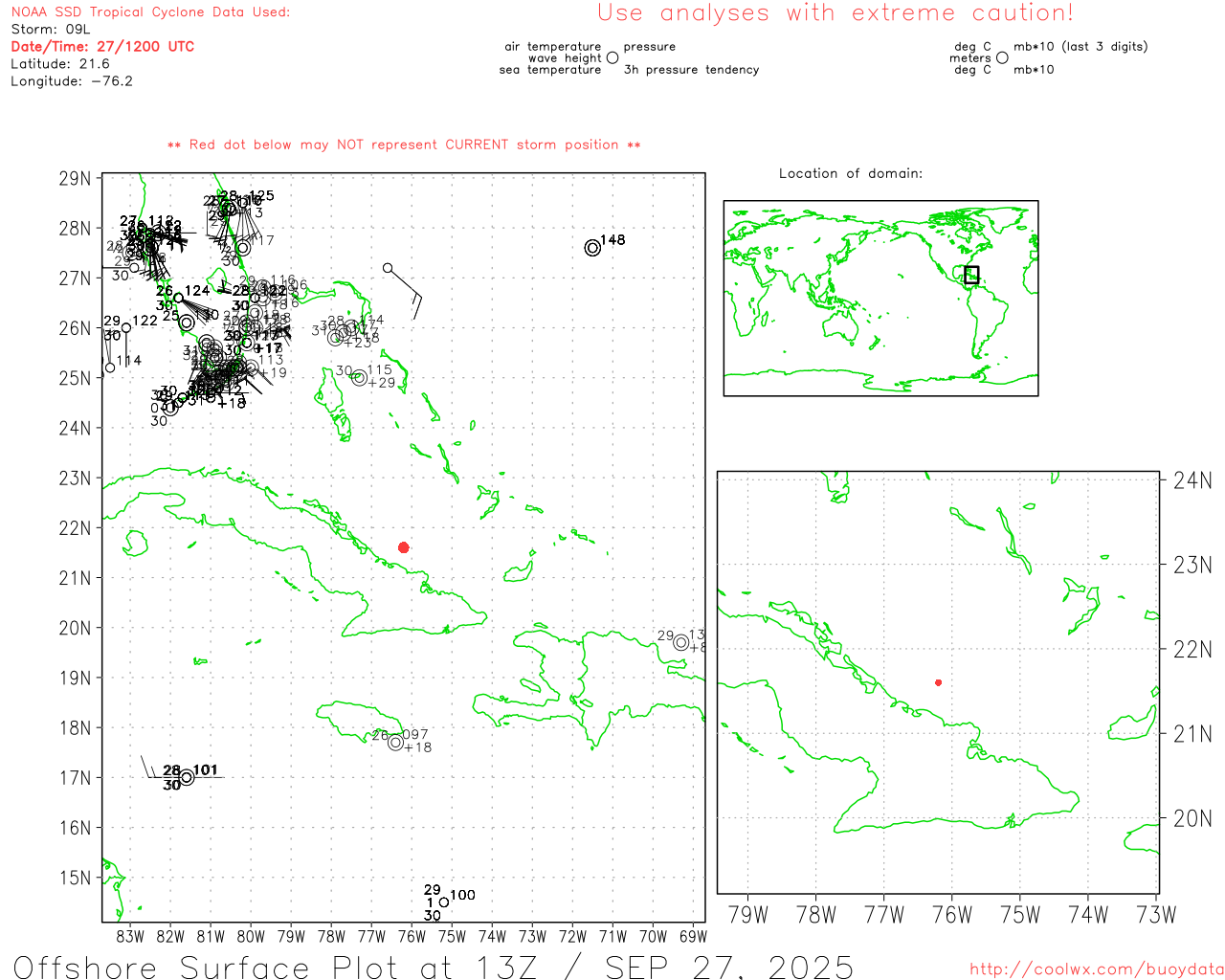This screenshot has width=1225, height=980.
Task: Select the station circle labeled 122 near 26N
Action: click(126, 328)
